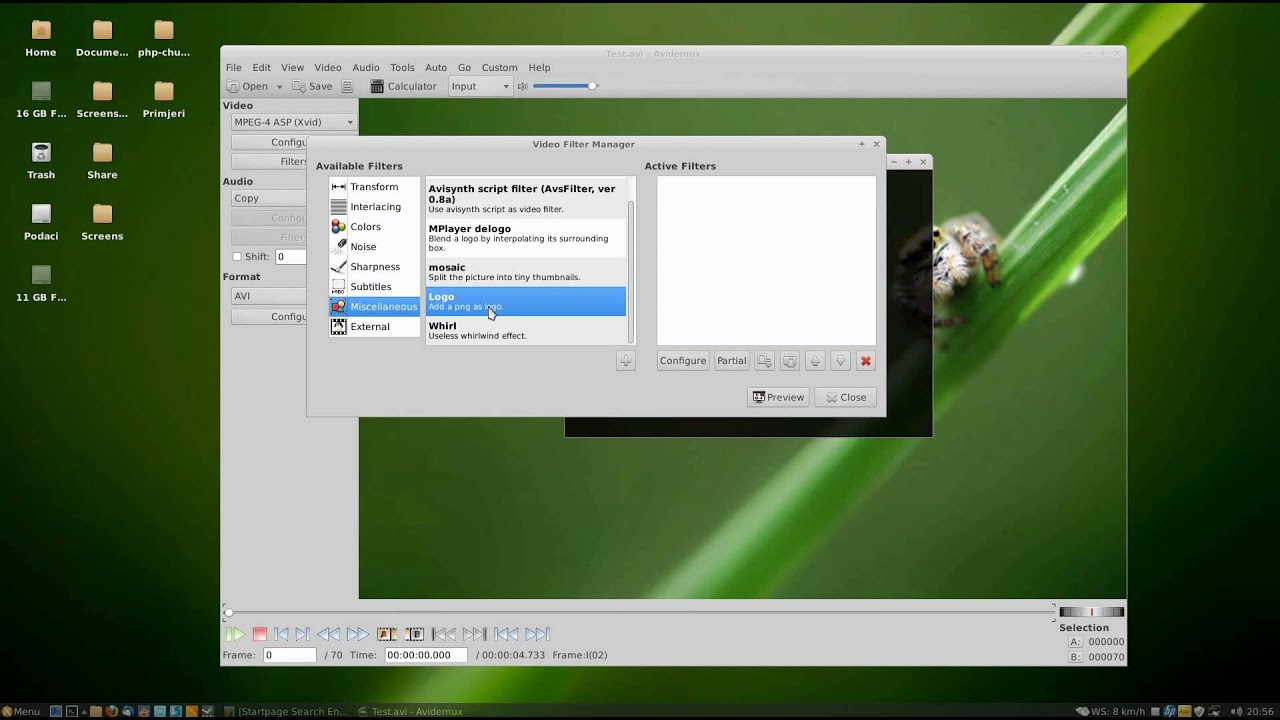Open the View menu

point(292,68)
